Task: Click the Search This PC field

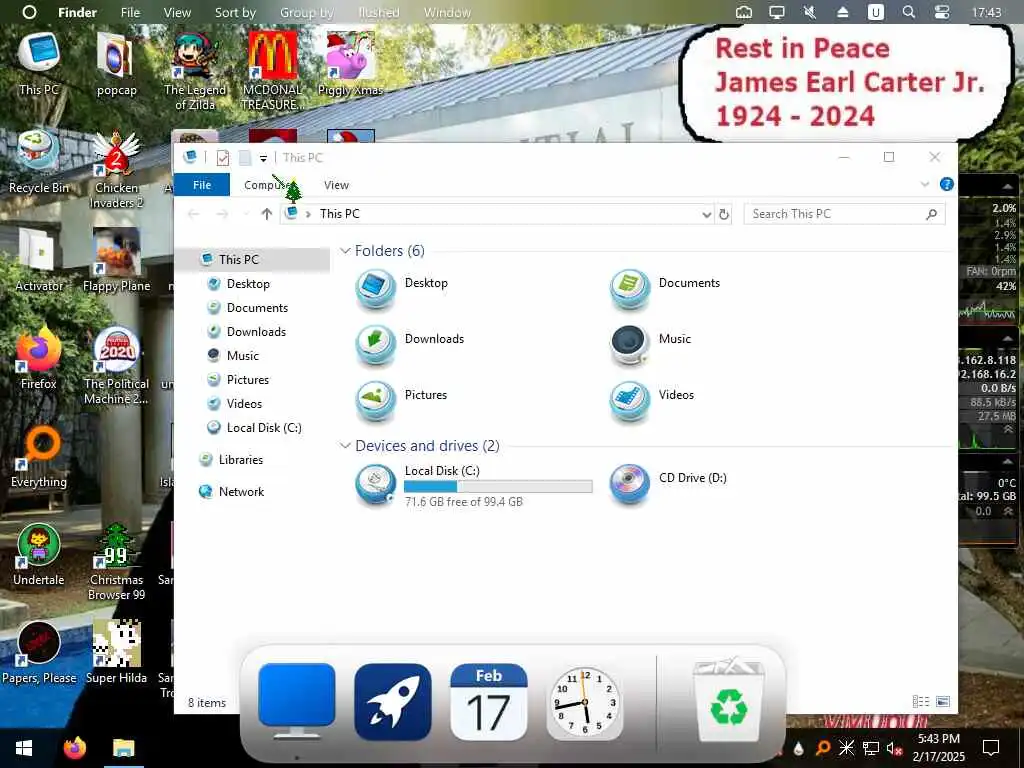Action: (844, 214)
